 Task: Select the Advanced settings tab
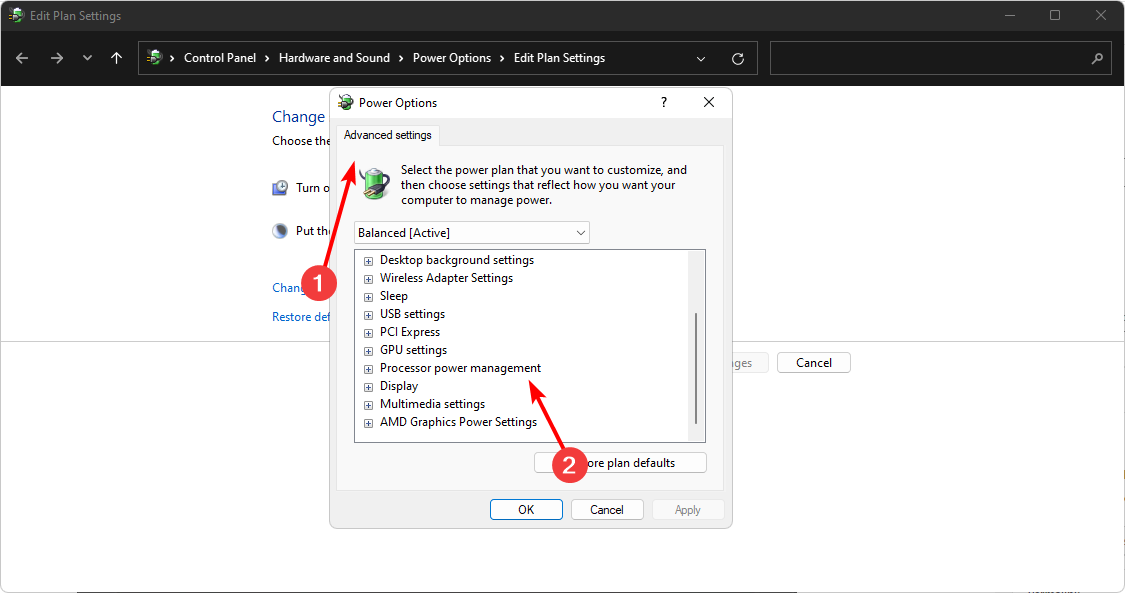(x=387, y=135)
